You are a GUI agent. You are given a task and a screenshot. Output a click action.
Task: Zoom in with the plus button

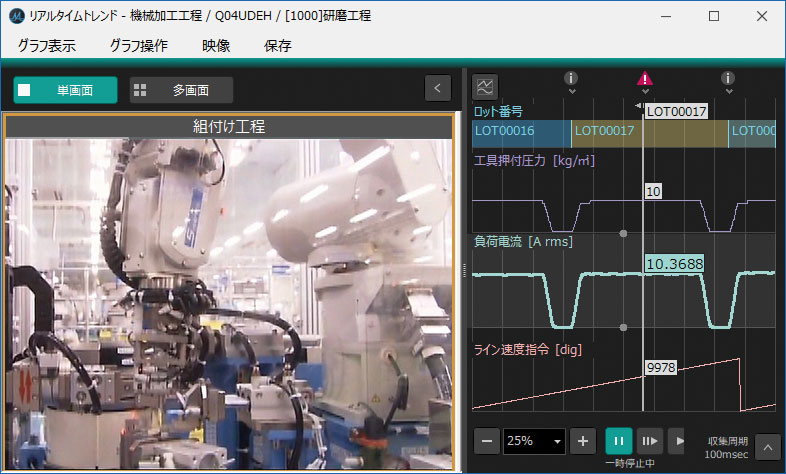point(585,441)
